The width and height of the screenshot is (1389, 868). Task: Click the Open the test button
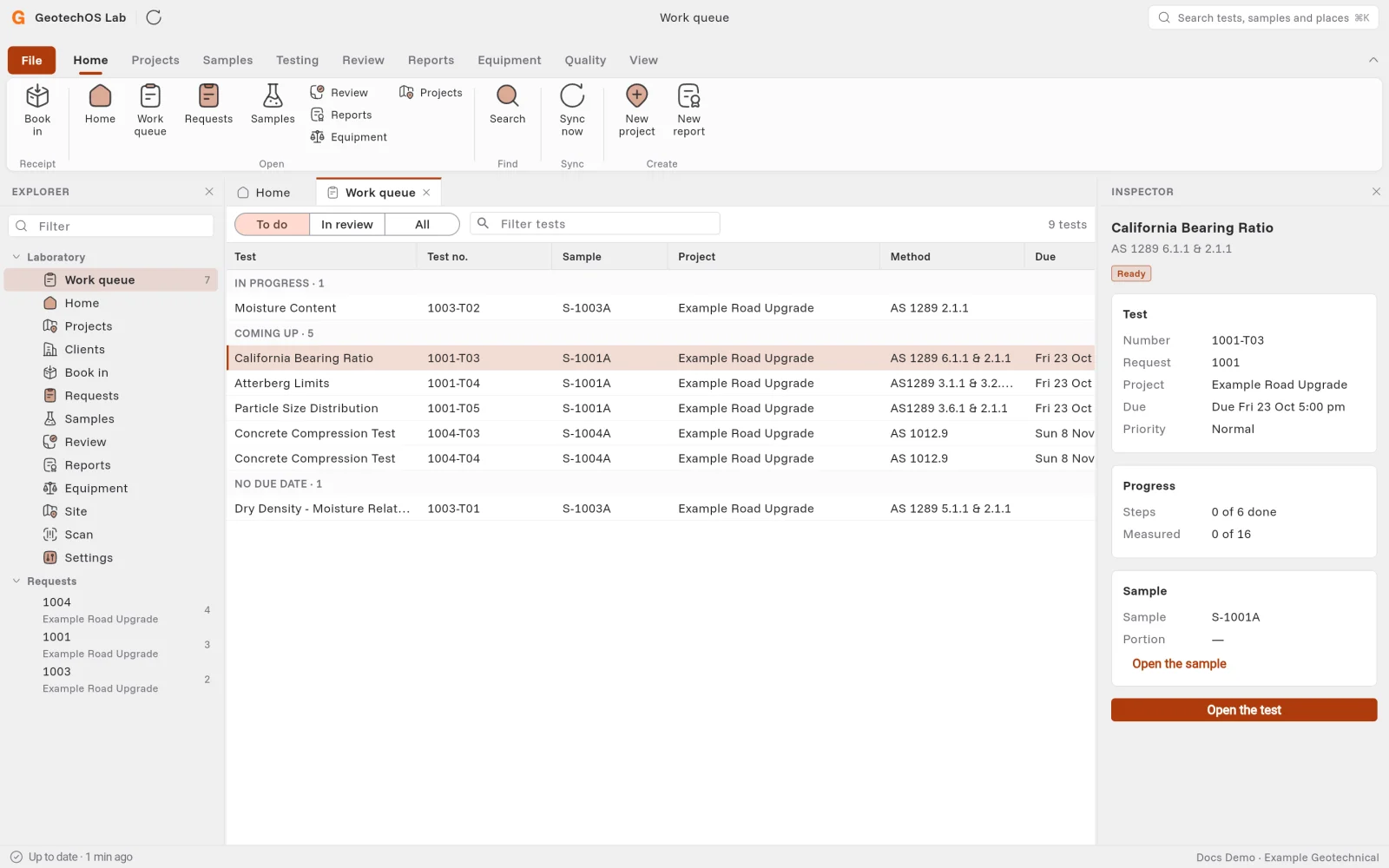(x=1244, y=710)
